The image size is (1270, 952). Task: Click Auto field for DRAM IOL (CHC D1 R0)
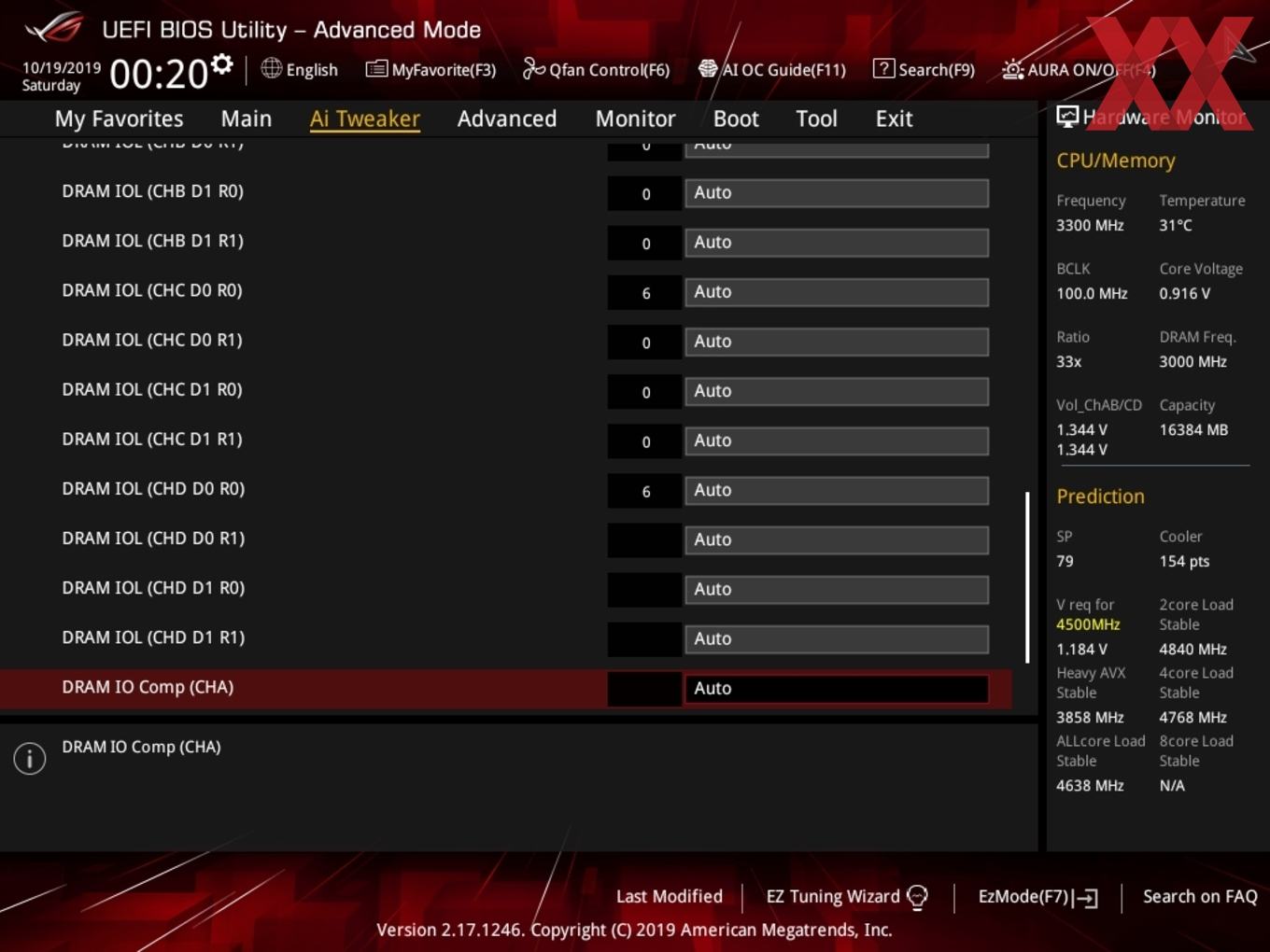837,391
